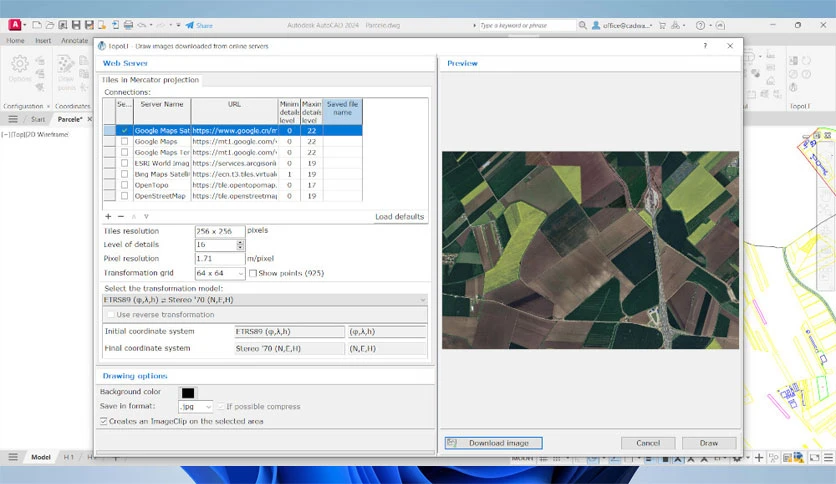Click the Pixel resolution 1.71 field
This screenshot has height=484, width=836.
(220, 259)
